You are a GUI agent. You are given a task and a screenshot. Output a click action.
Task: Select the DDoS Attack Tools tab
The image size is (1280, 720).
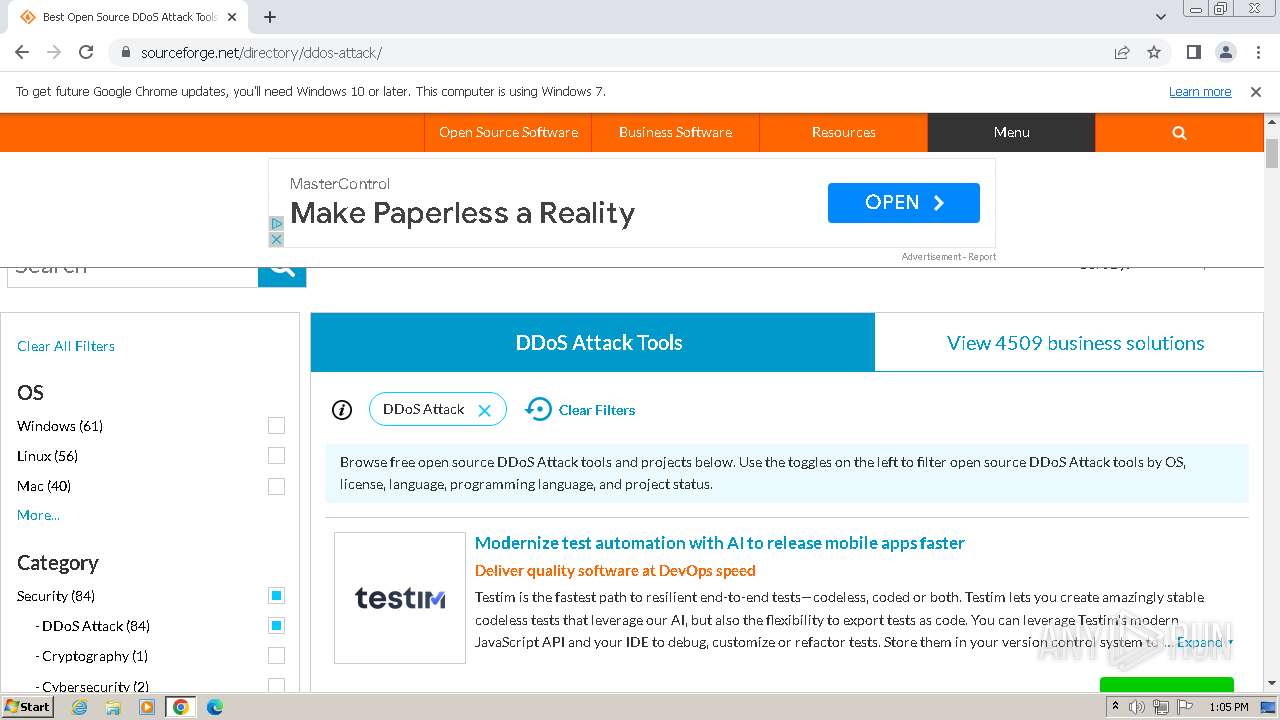point(593,342)
